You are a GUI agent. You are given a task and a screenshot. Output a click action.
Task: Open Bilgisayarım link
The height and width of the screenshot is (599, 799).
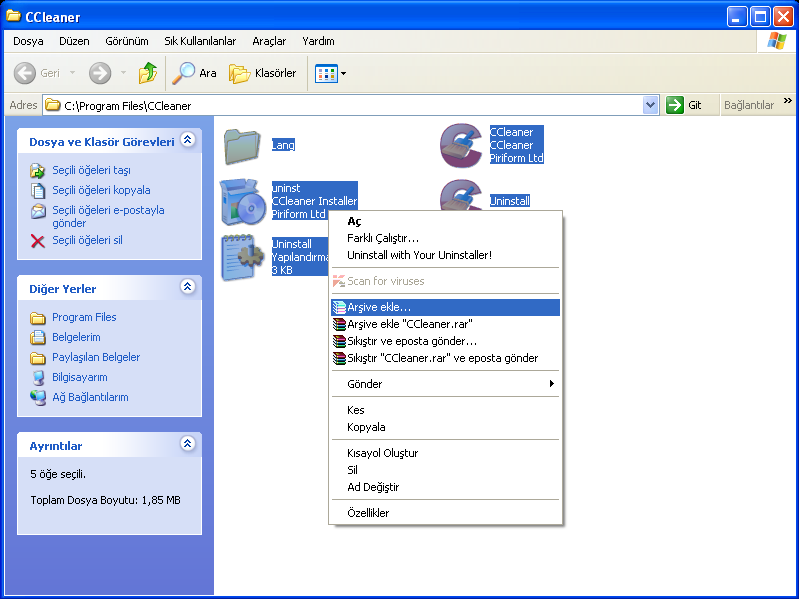(x=79, y=377)
